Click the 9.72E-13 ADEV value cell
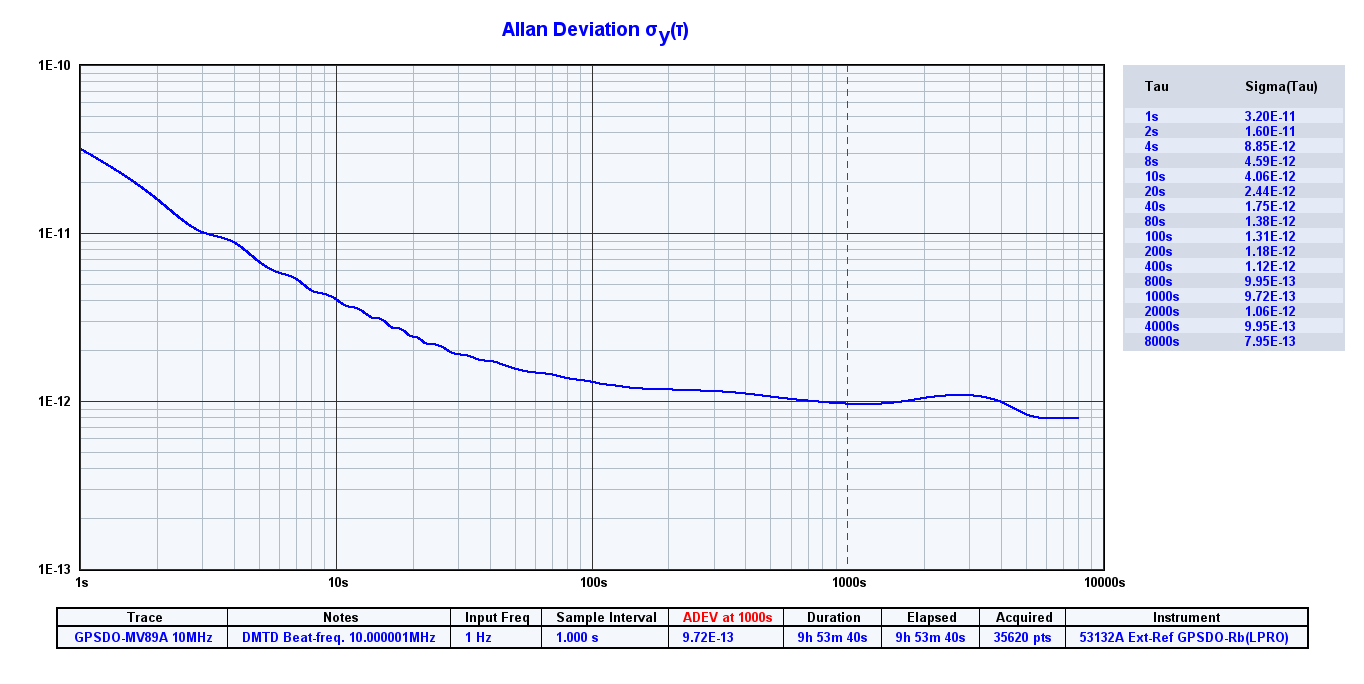 (727, 637)
